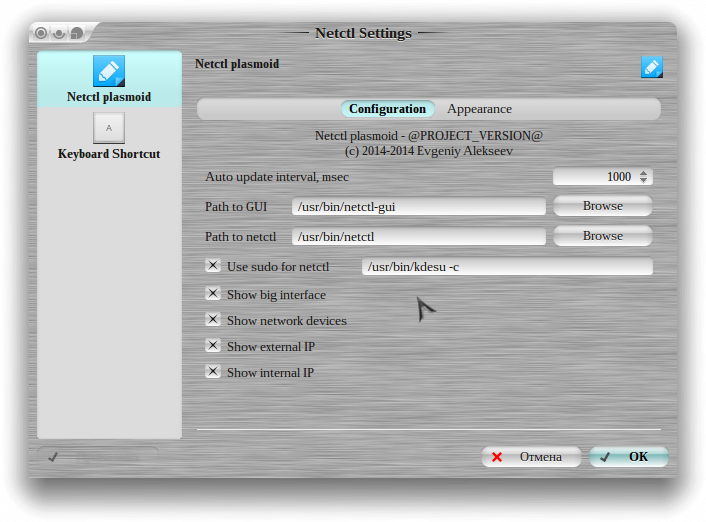This screenshot has height=522, width=706.
Task: Click the pencil icon in the page header
Action: [652, 67]
